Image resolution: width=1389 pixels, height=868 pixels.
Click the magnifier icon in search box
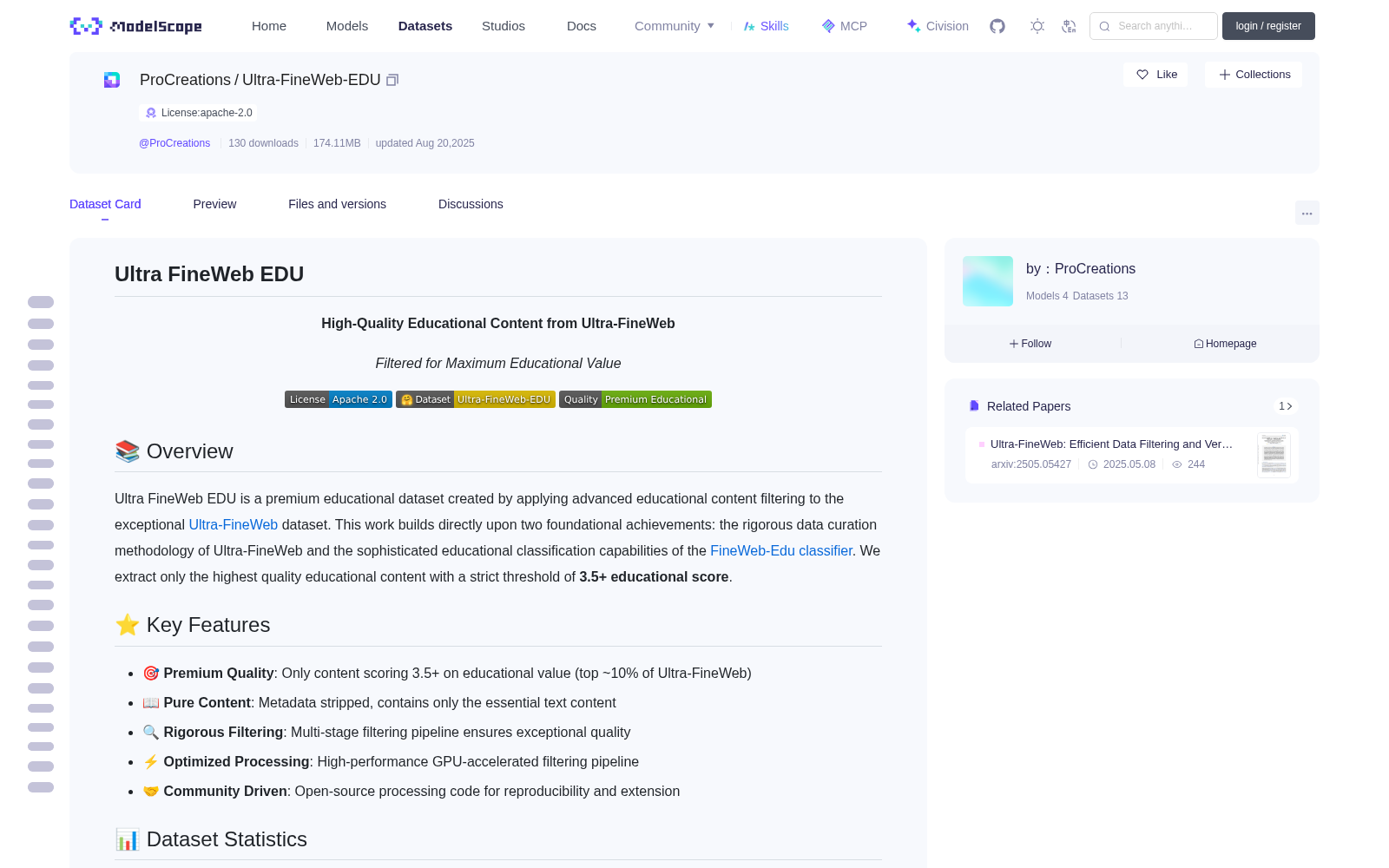tap(1104, 26)
